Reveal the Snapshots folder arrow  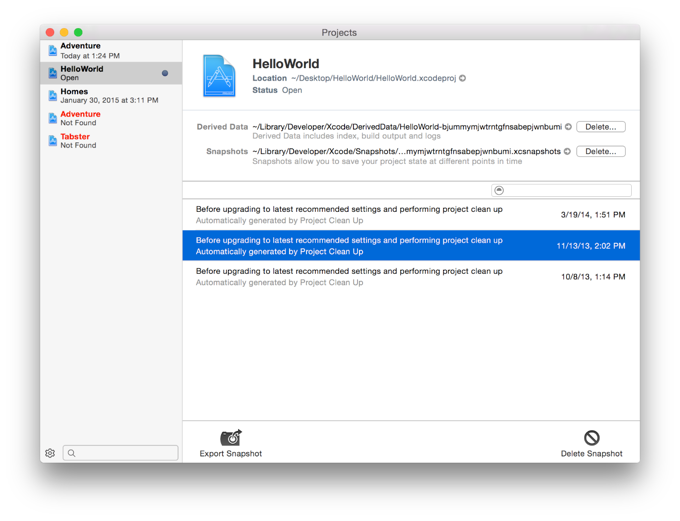click(567, 151)
